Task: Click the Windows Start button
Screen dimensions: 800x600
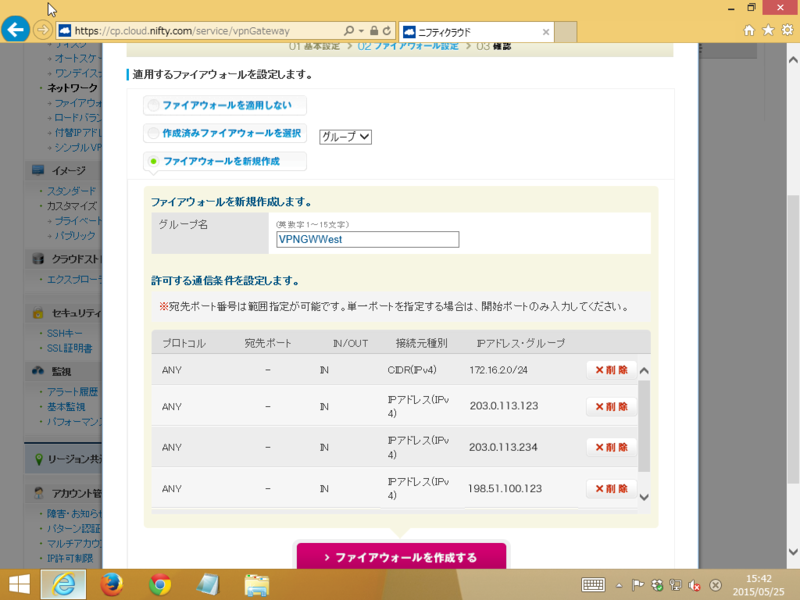Action: [18, 583]
